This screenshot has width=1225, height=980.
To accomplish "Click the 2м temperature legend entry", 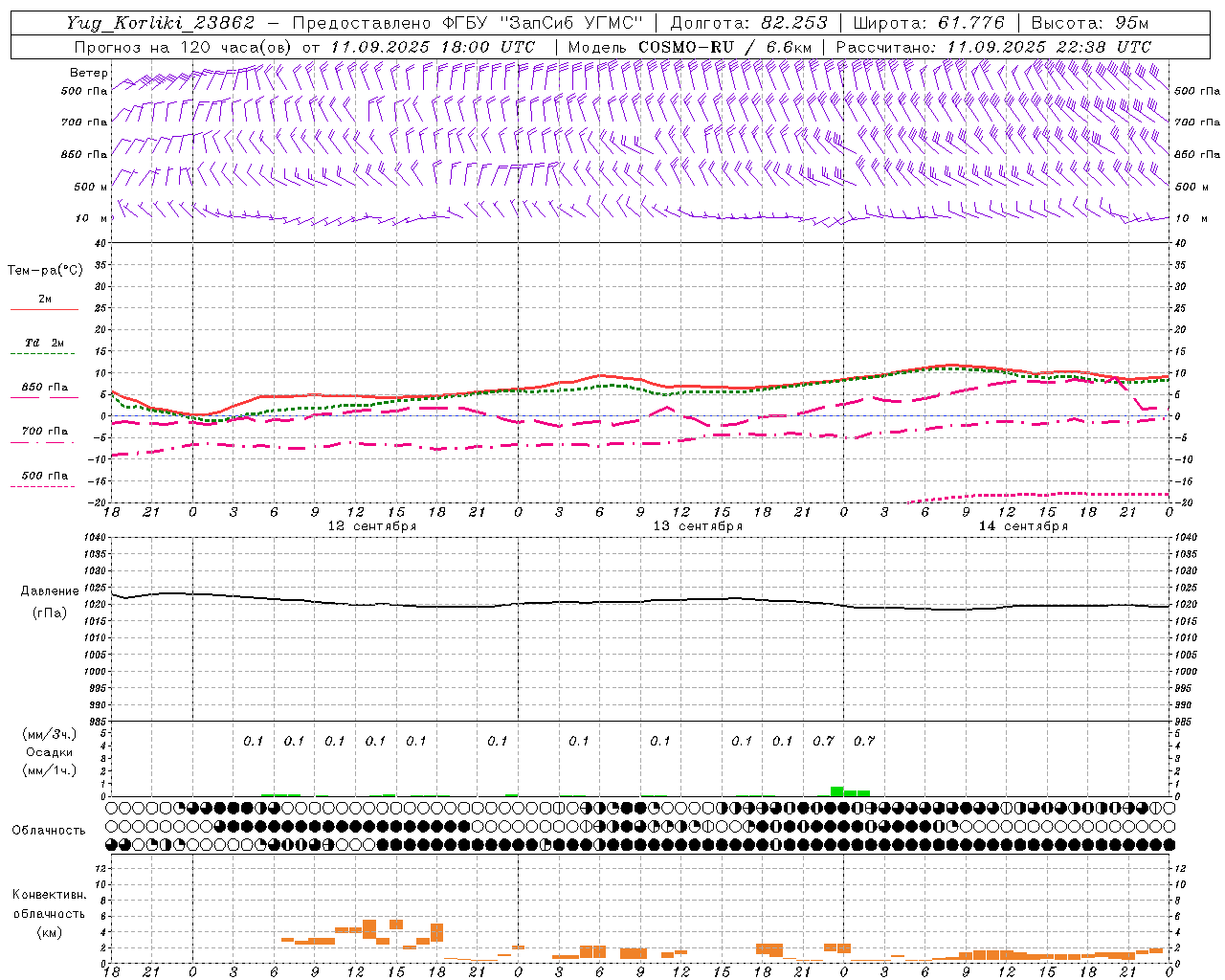I will pyautogui.click(x=45, y=300).
